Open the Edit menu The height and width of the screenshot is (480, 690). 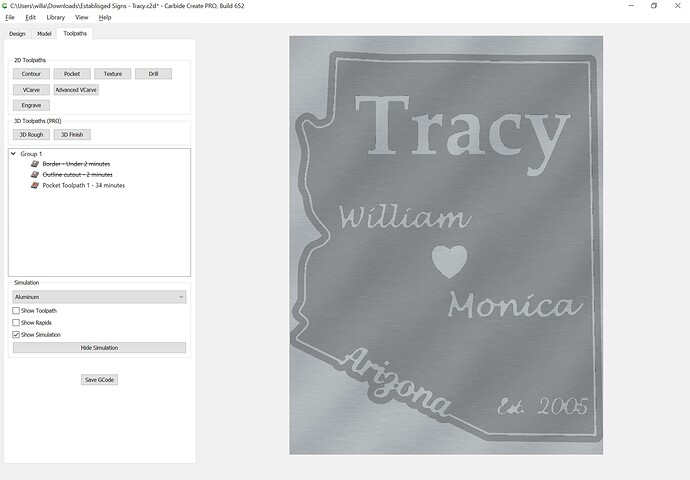(30, 18)
